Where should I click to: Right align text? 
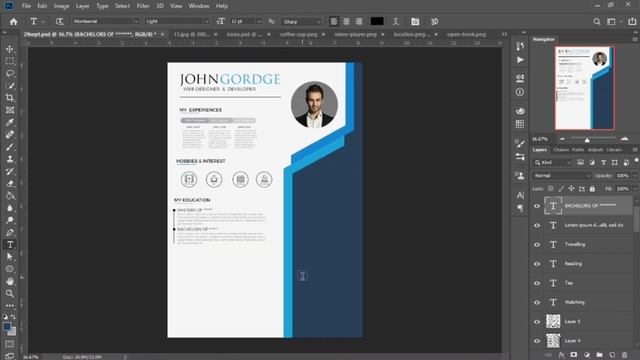358,22
